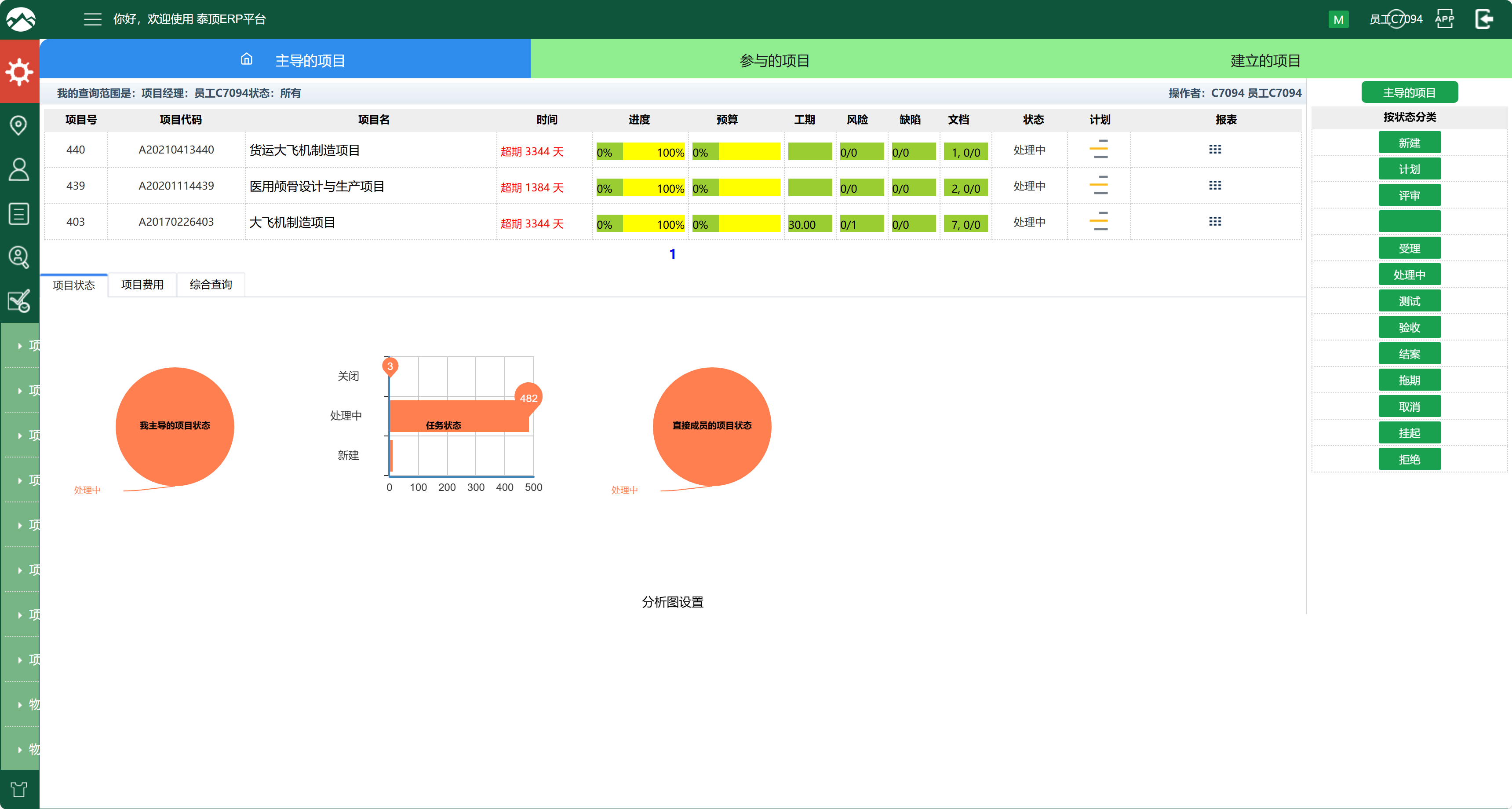The width and height of the screenshot is (1512, 809).
Task: Go to page 1 of results
Action: 673,254
